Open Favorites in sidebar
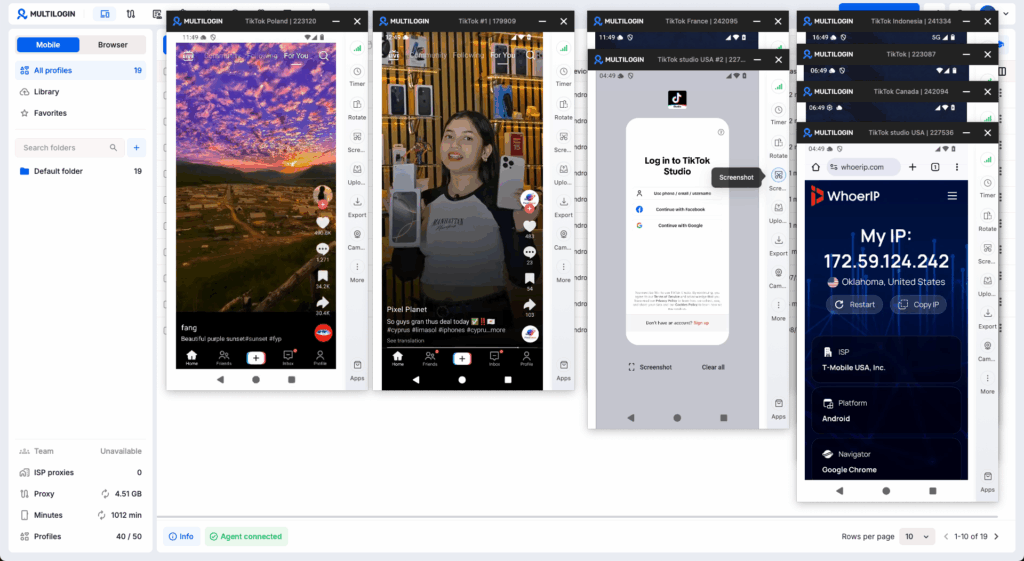The height and width of the screenshot is (561, 1024). pos(81,113)
